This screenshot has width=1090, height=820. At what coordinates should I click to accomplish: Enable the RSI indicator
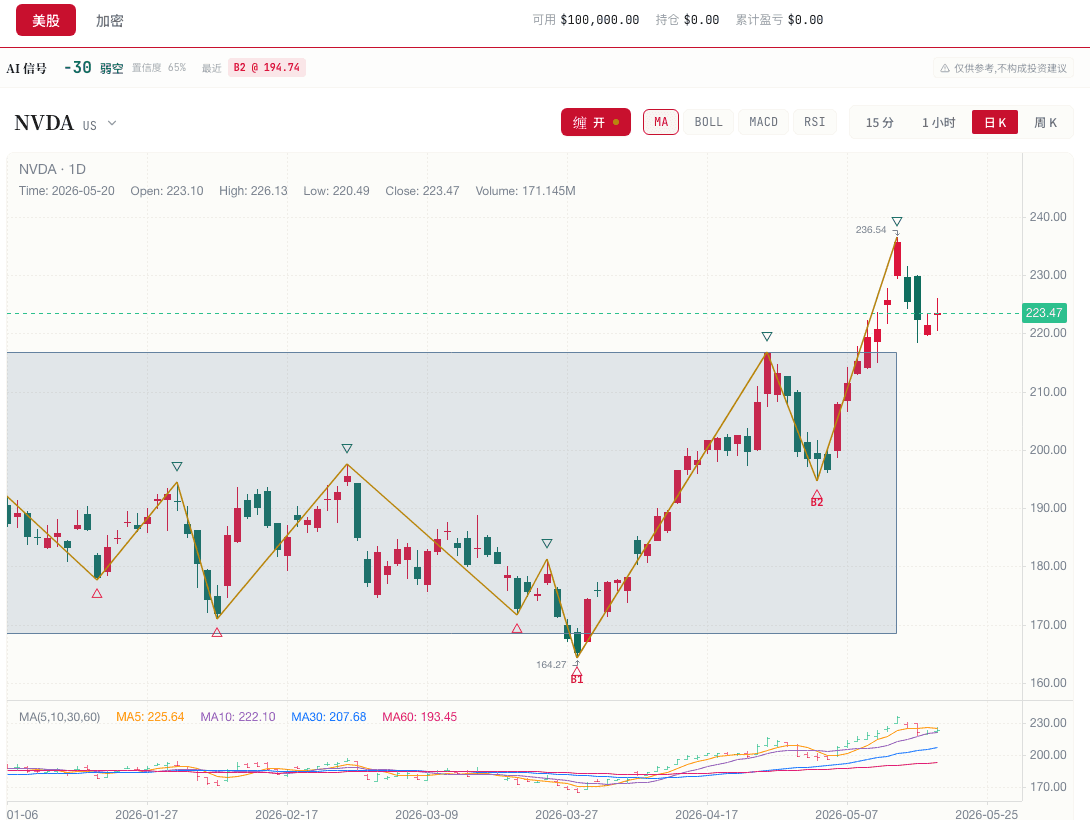(x=815, y=122)
